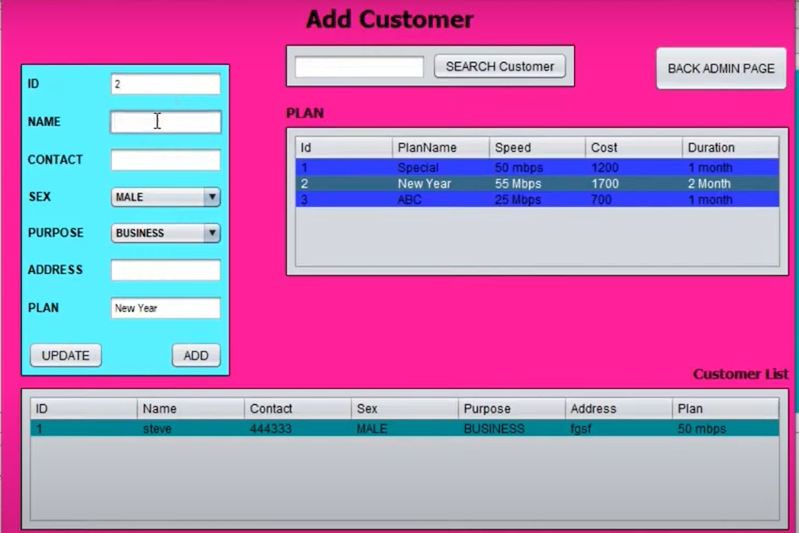Image resolution: width=799 pixels, height=533 pixels.
Task: Click the PLAN field containing New Year
Action: pos(166,308)
